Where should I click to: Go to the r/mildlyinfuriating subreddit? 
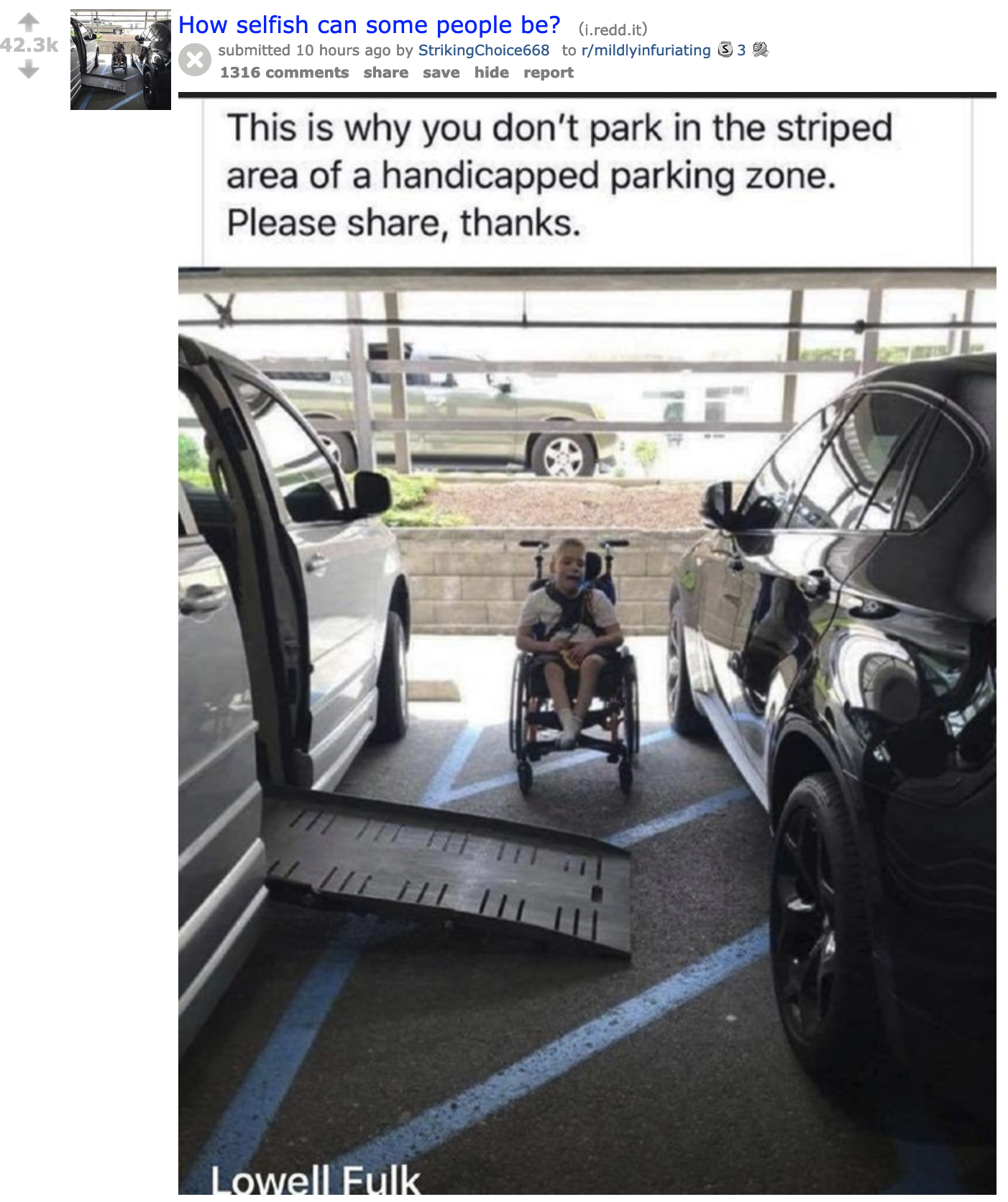646,50
